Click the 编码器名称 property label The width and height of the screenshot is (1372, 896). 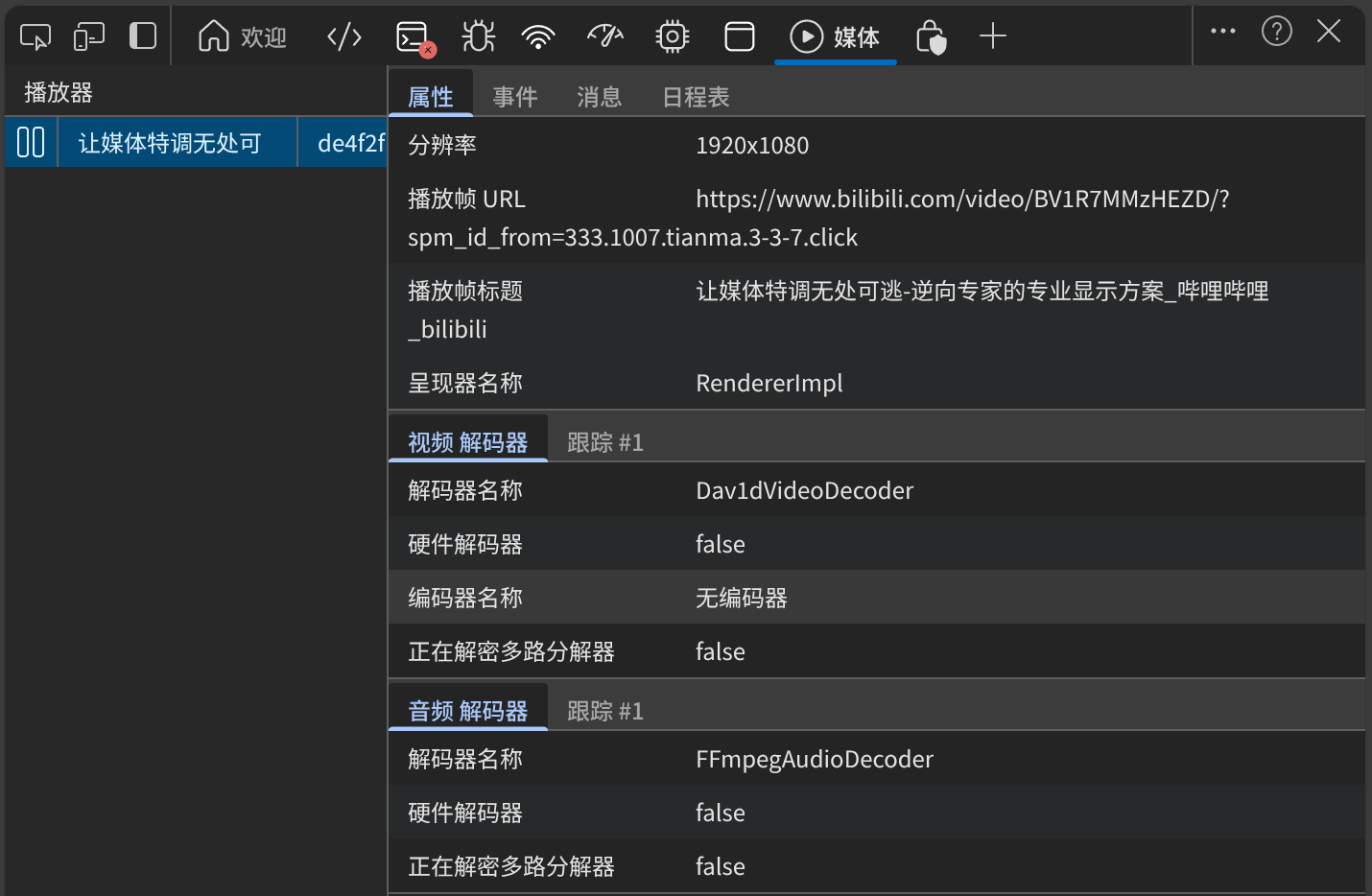pos(465,598)
